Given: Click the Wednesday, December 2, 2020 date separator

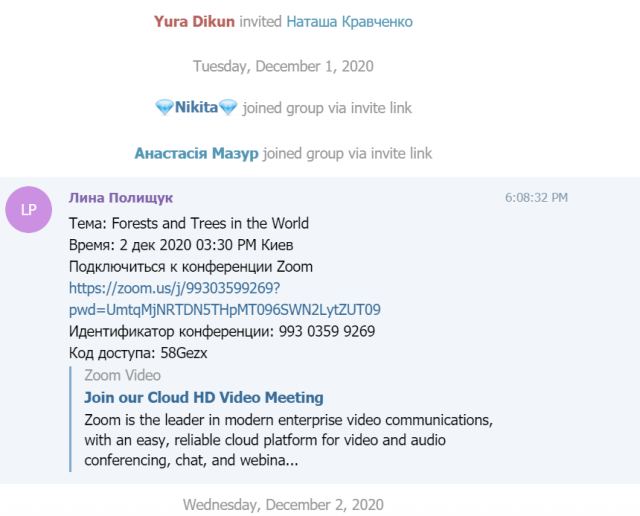Looking at the screenshot, I should click(x=283, y=505).
